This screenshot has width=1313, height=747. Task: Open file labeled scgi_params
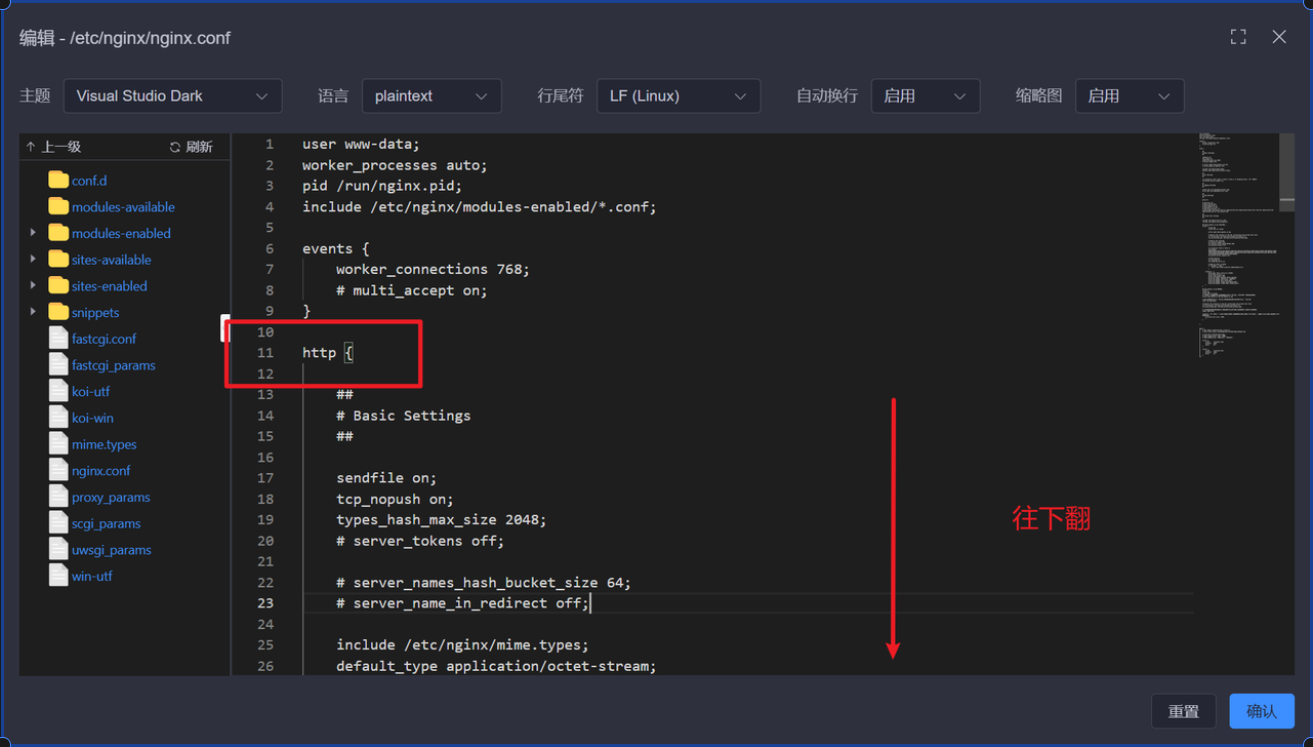[x=106, y=523]
